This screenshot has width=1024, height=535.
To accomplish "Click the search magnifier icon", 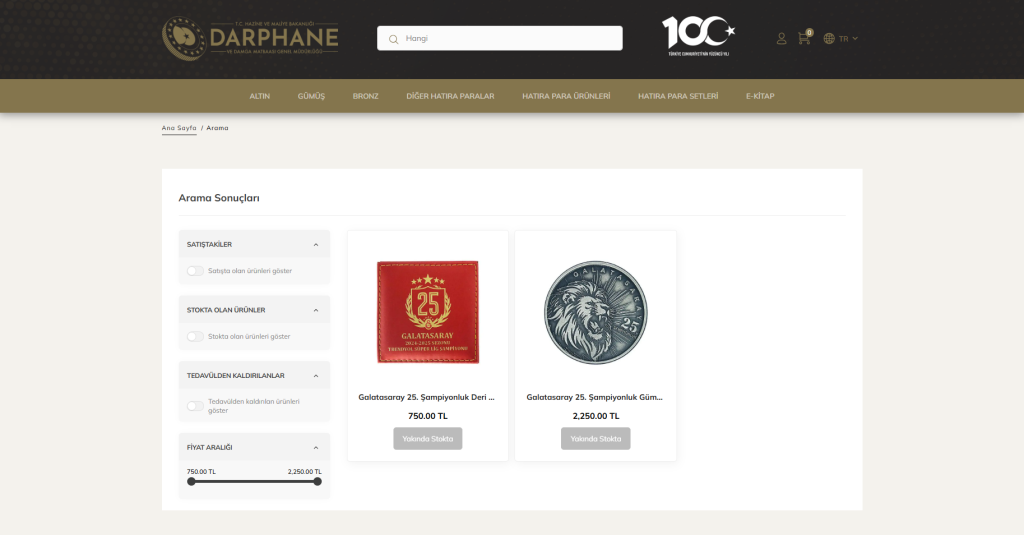I will (393, 39).
